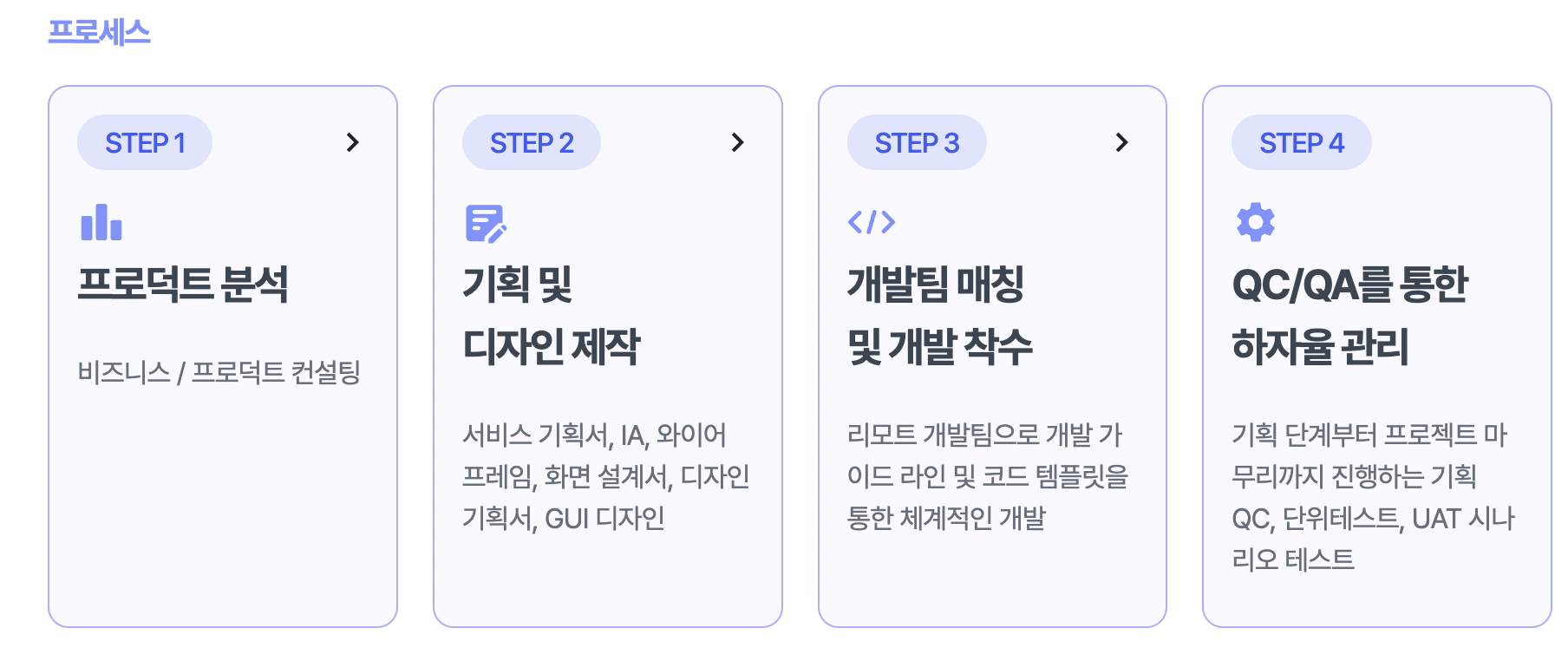Screen dimensions: 1568x661
Task: Click the 기획 및 디자인 제작 title
Action: (551, 315)
